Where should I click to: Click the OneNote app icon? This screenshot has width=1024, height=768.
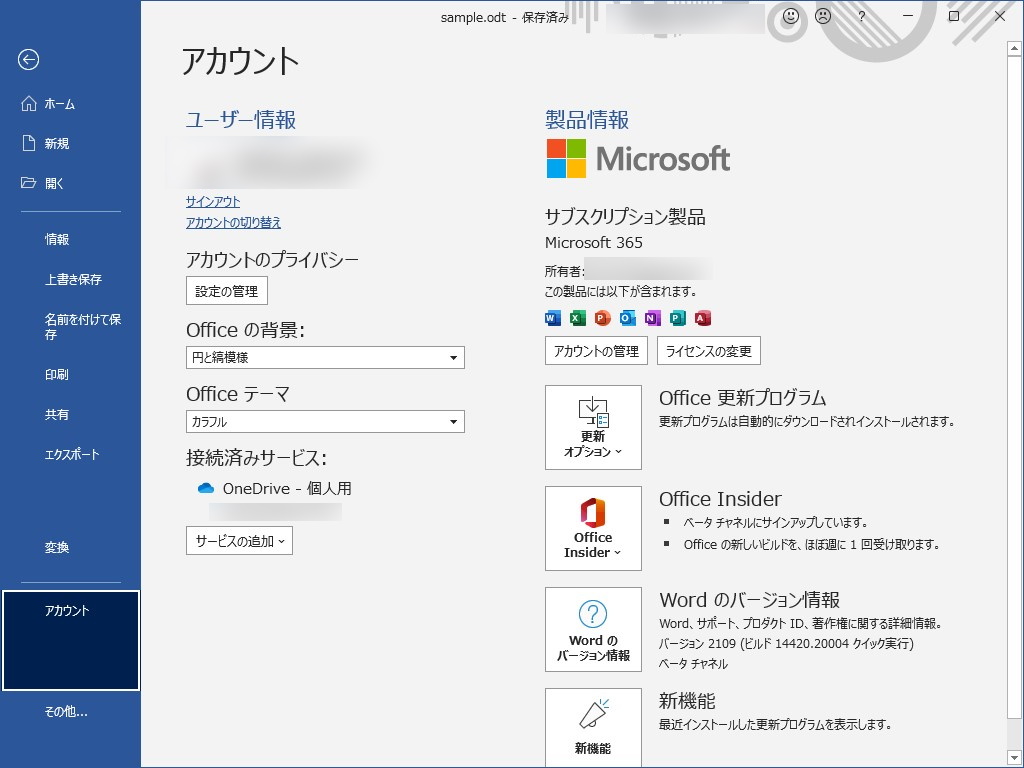click(x=652, y=318)
